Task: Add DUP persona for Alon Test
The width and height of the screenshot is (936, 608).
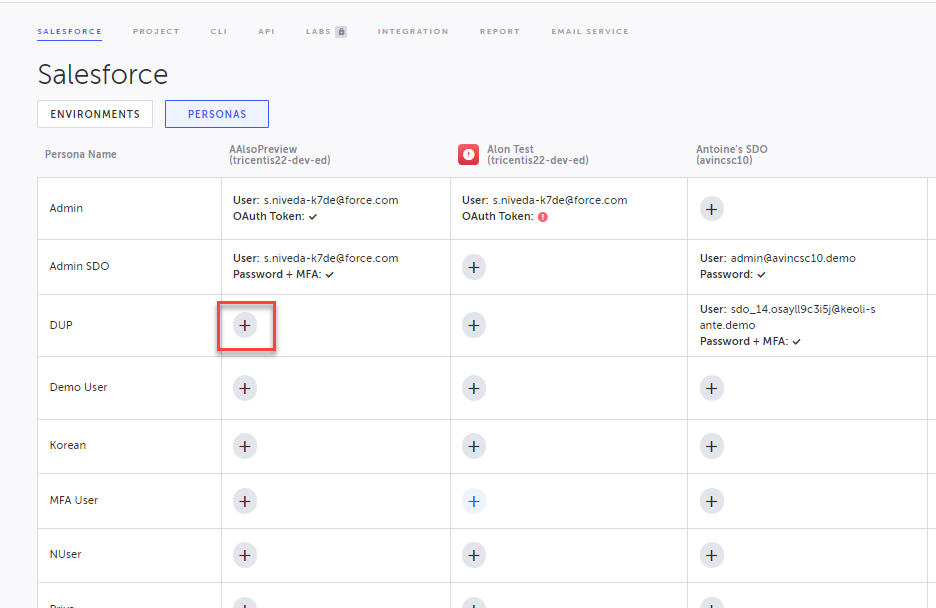Action: (x=474, y=325)
